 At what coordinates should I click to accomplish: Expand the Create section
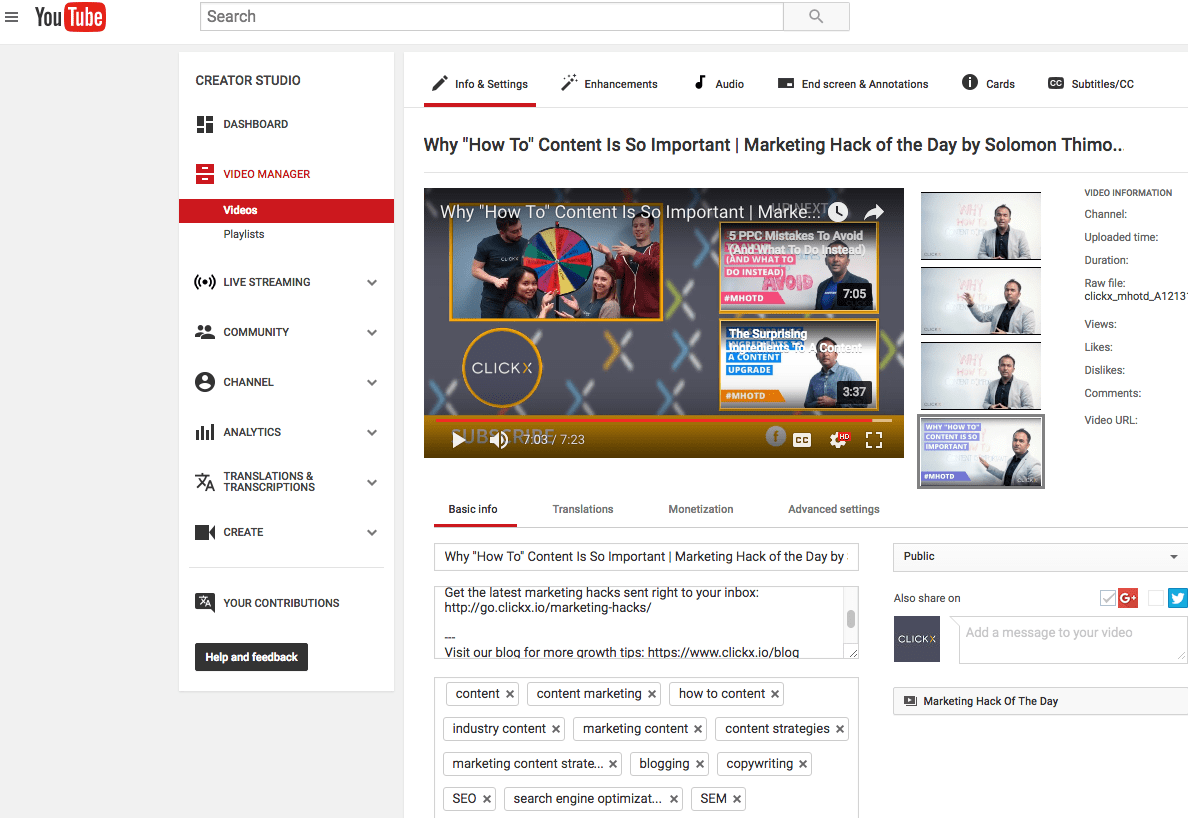(372, 532)
